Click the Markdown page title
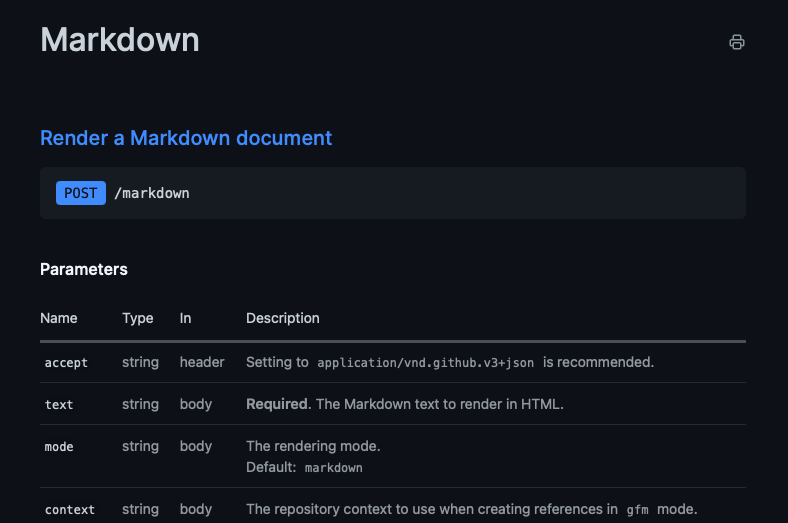 [120, 40]
